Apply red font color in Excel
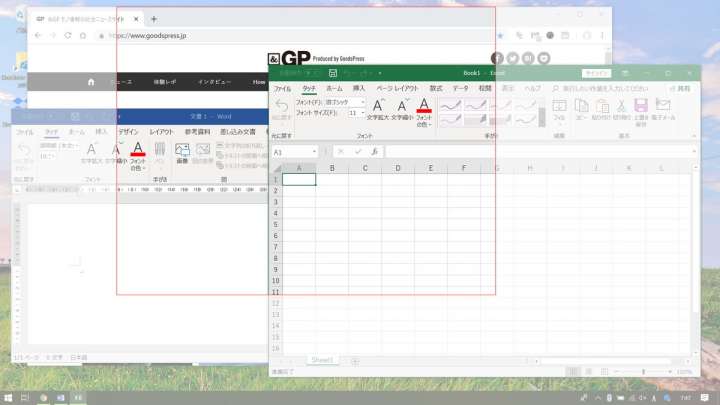The width and height of the screenshot is (720, 405). point(424,106)
